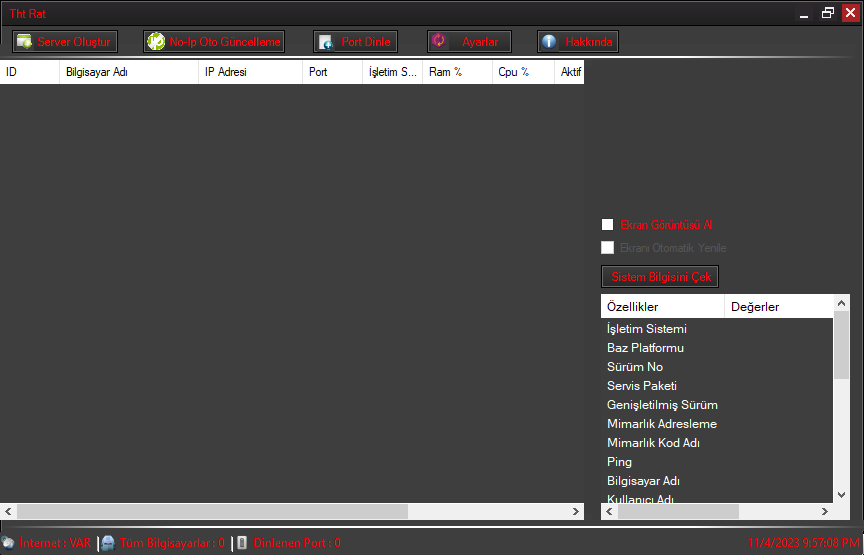864x555 pixels.
Task: Click the Özellikler column header
Action: click(661, 306)
